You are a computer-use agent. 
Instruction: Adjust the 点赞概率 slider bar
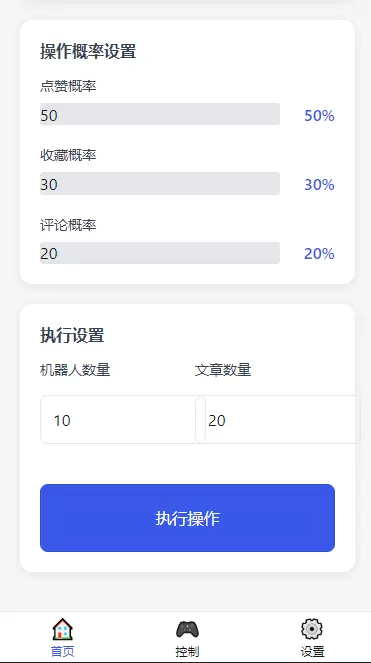tap(160, 114)
